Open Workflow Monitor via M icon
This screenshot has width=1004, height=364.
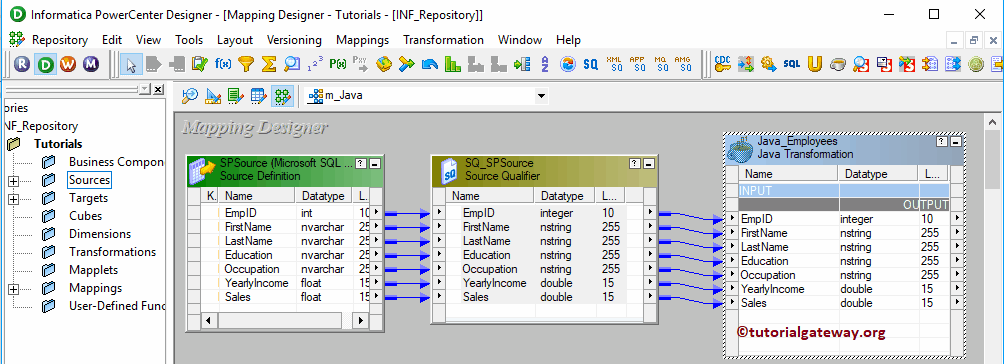point(91,64)
